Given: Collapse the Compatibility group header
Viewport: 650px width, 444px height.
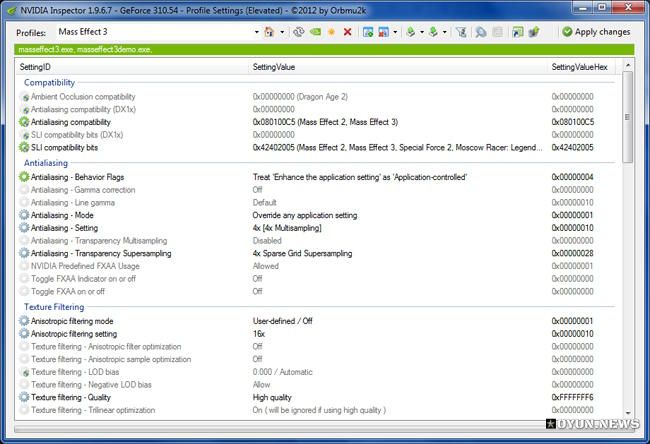Looking at the screenshot, I should (49, 82).
